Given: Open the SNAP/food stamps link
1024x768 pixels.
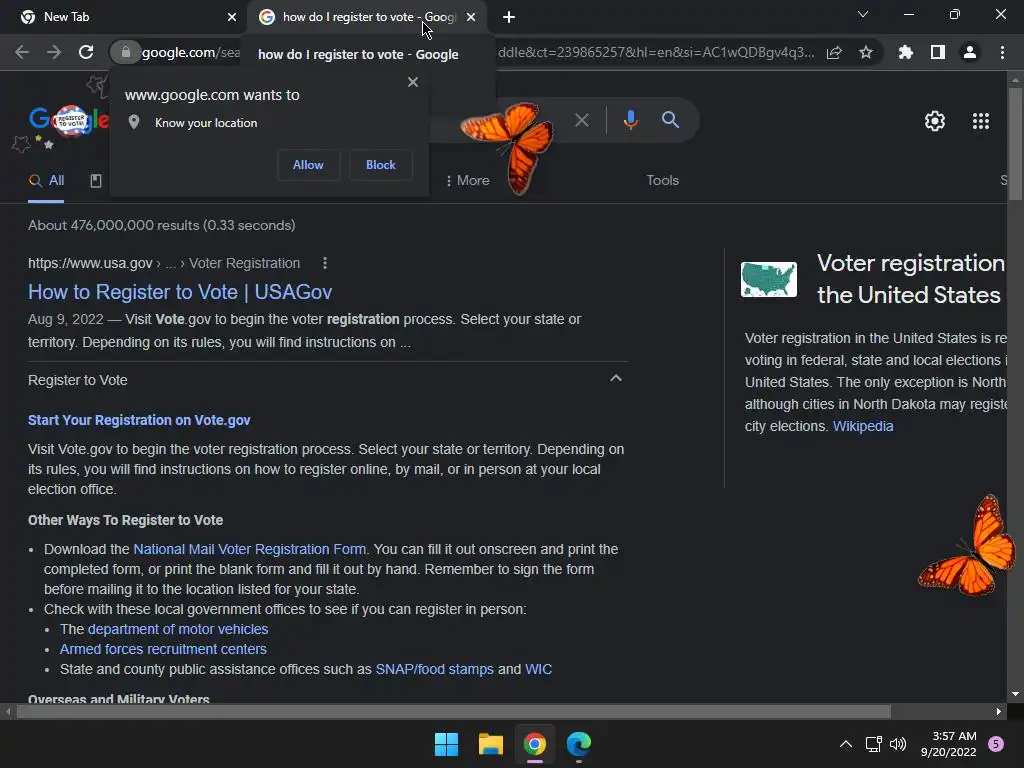Looking at the screenshot, I should click(x=435, y=669).
